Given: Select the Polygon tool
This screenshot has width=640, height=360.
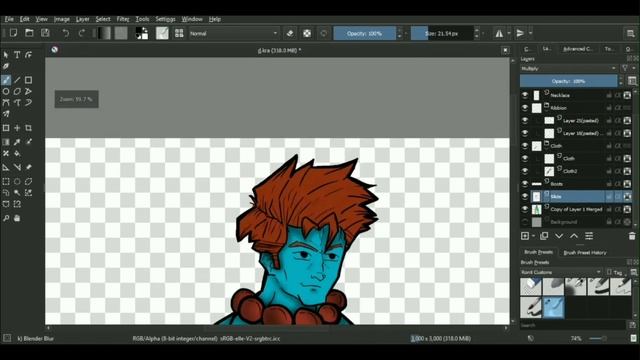Looking at the screenshot, I should click(x=17, y=91).
